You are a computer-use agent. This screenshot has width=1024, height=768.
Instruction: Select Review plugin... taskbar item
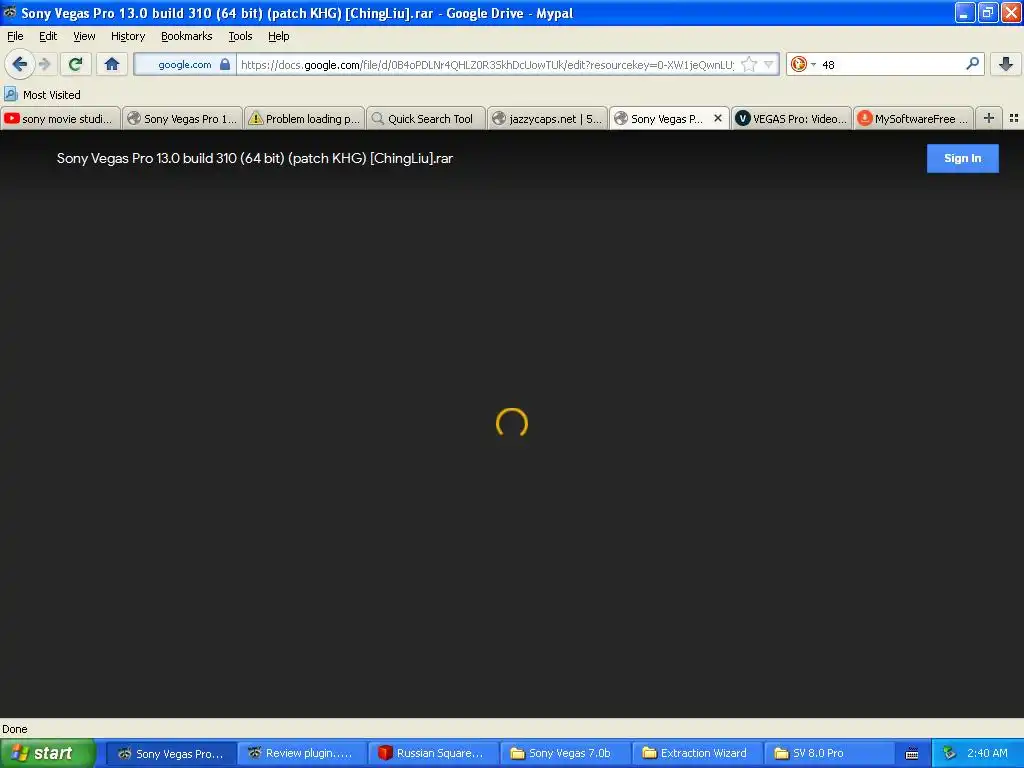[302, 753]
